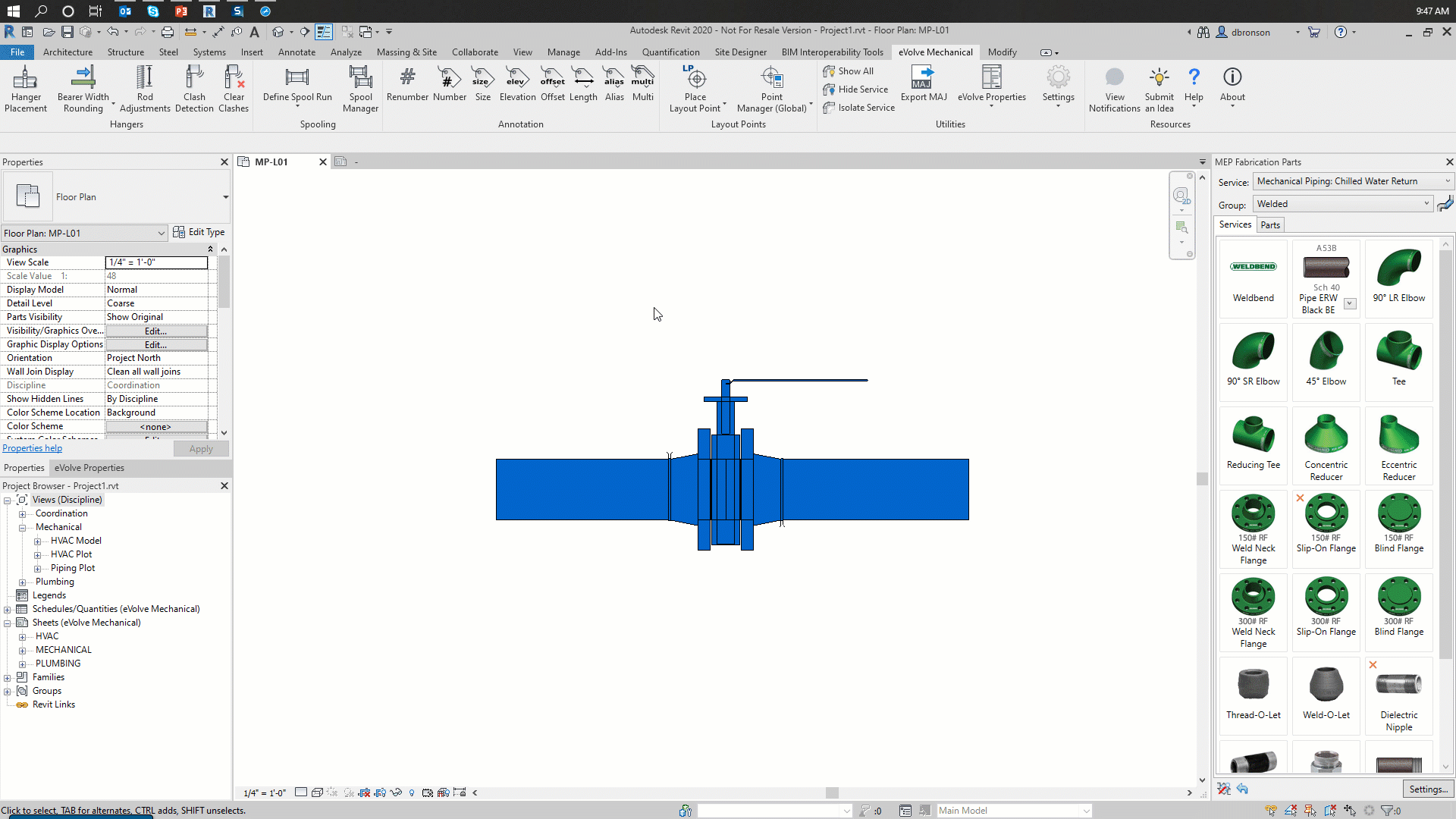Select the Rod Adjustments tool
Image resolution: width=1456 pixels, height=819 pixels.
point(145,89)
